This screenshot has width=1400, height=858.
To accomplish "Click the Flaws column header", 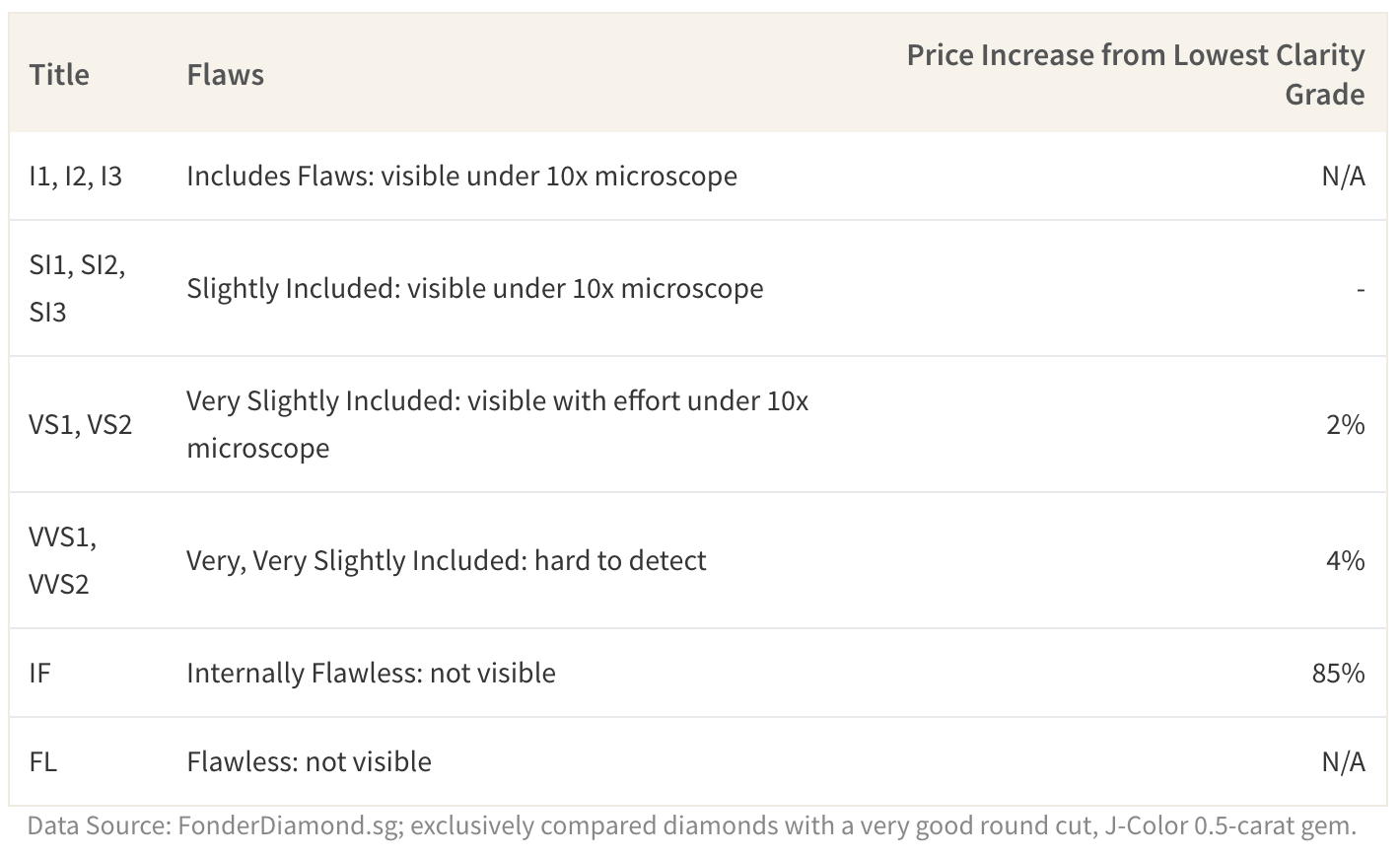I will point(225,75).
